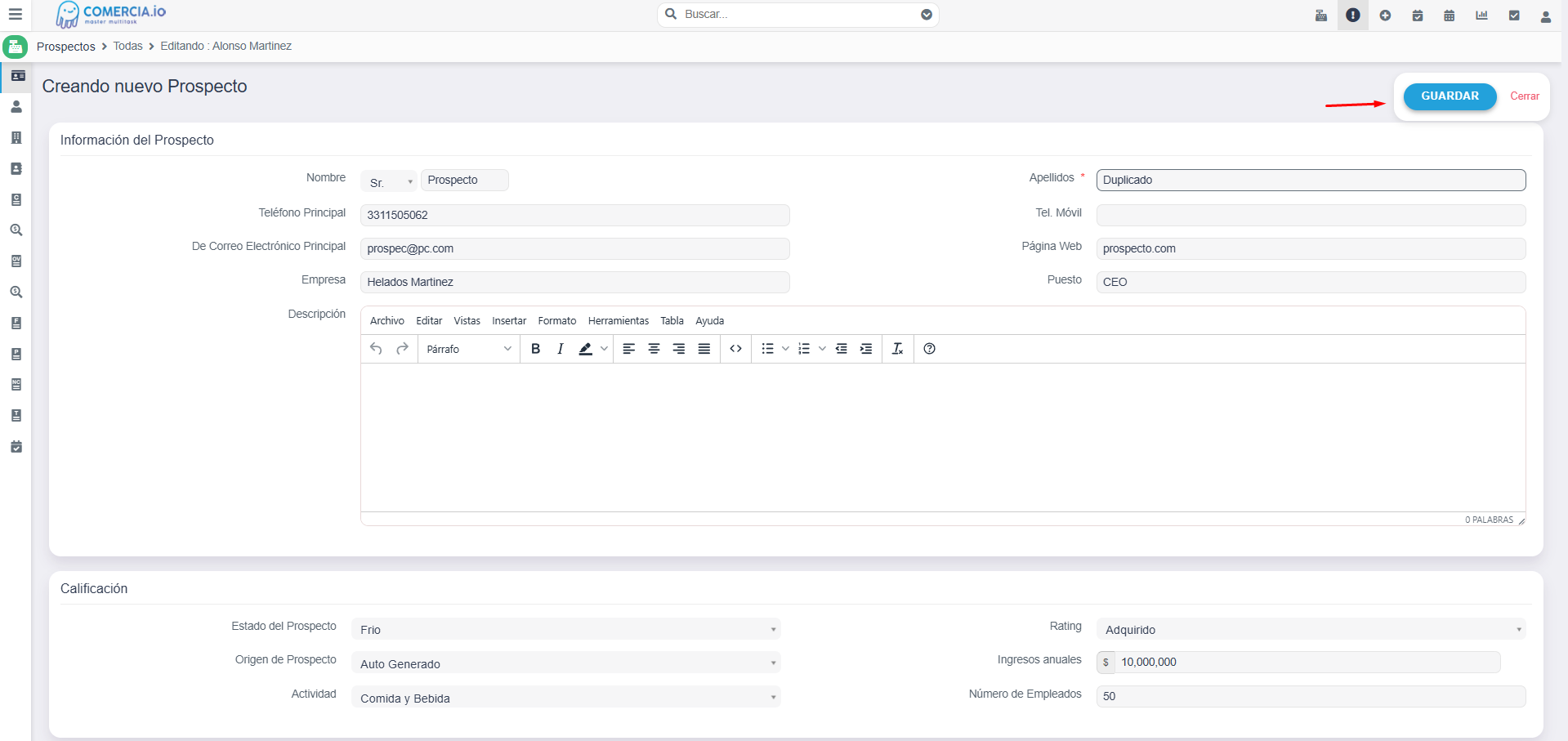Open the Sr. salutation dropdown
The width and height of the screenshot is (1568, 741).
pos(389,181)
